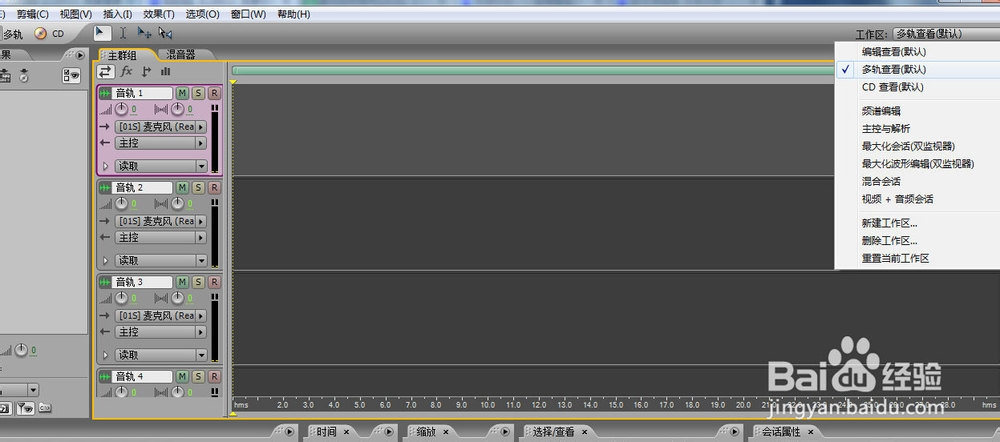Toggle the checklist-eye display icon in left panel
The width and height of the screenshot is (1000, 442).
pos(71,76)
